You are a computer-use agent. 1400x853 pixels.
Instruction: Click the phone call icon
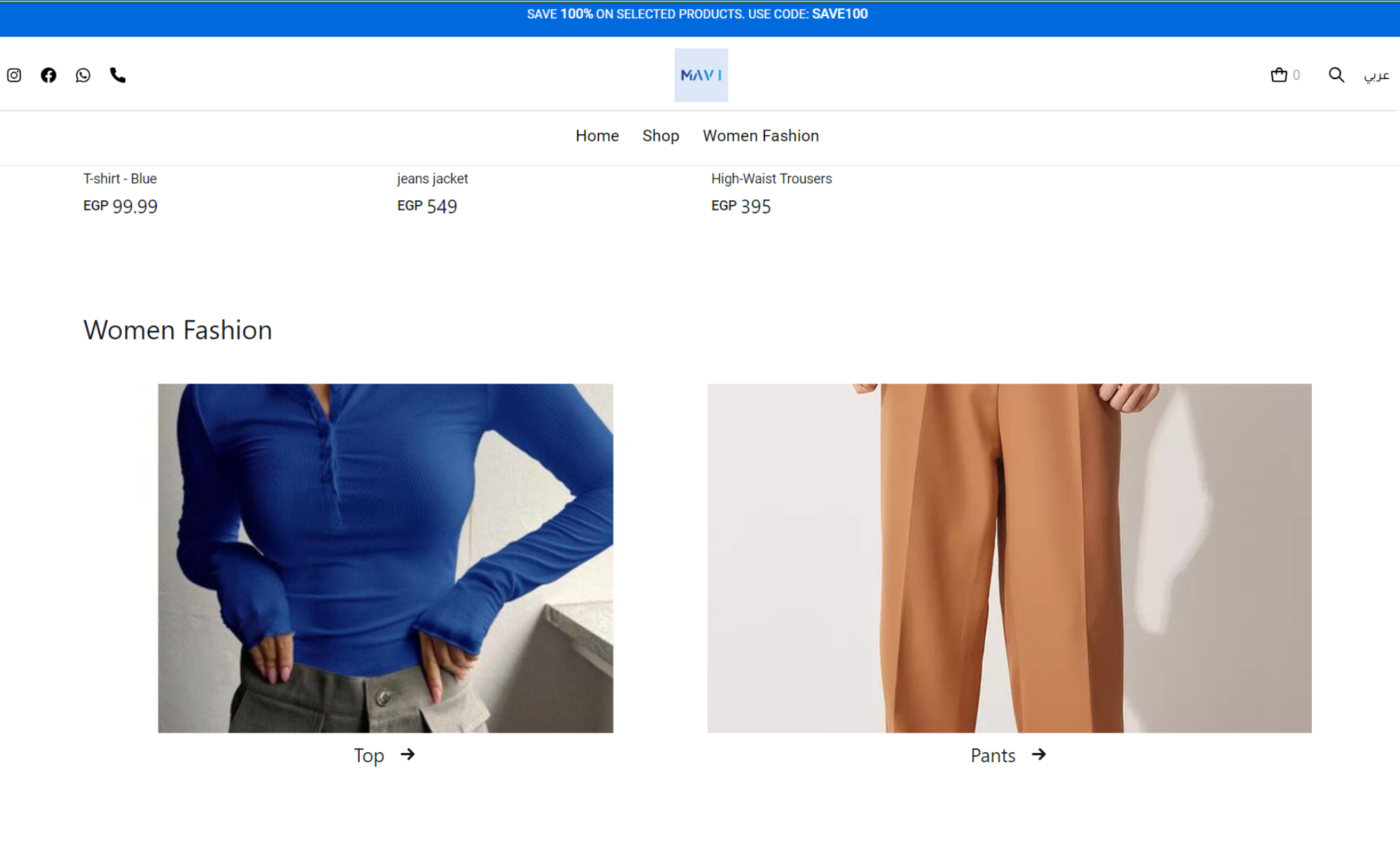[x=118, y=75]
